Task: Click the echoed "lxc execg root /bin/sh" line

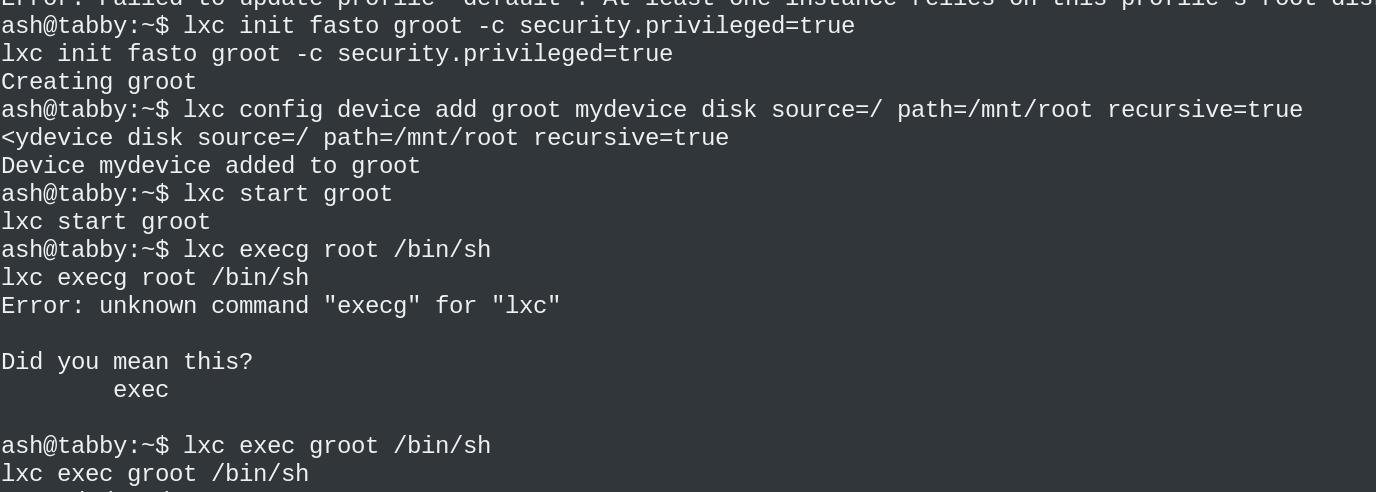Action: pyautogui.click(x=155, y=278)
